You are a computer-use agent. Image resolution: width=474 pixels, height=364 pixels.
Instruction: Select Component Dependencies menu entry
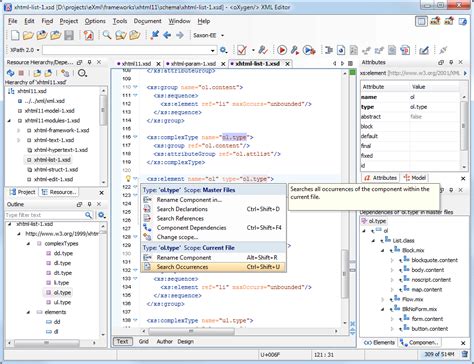(x=213, y=228)
